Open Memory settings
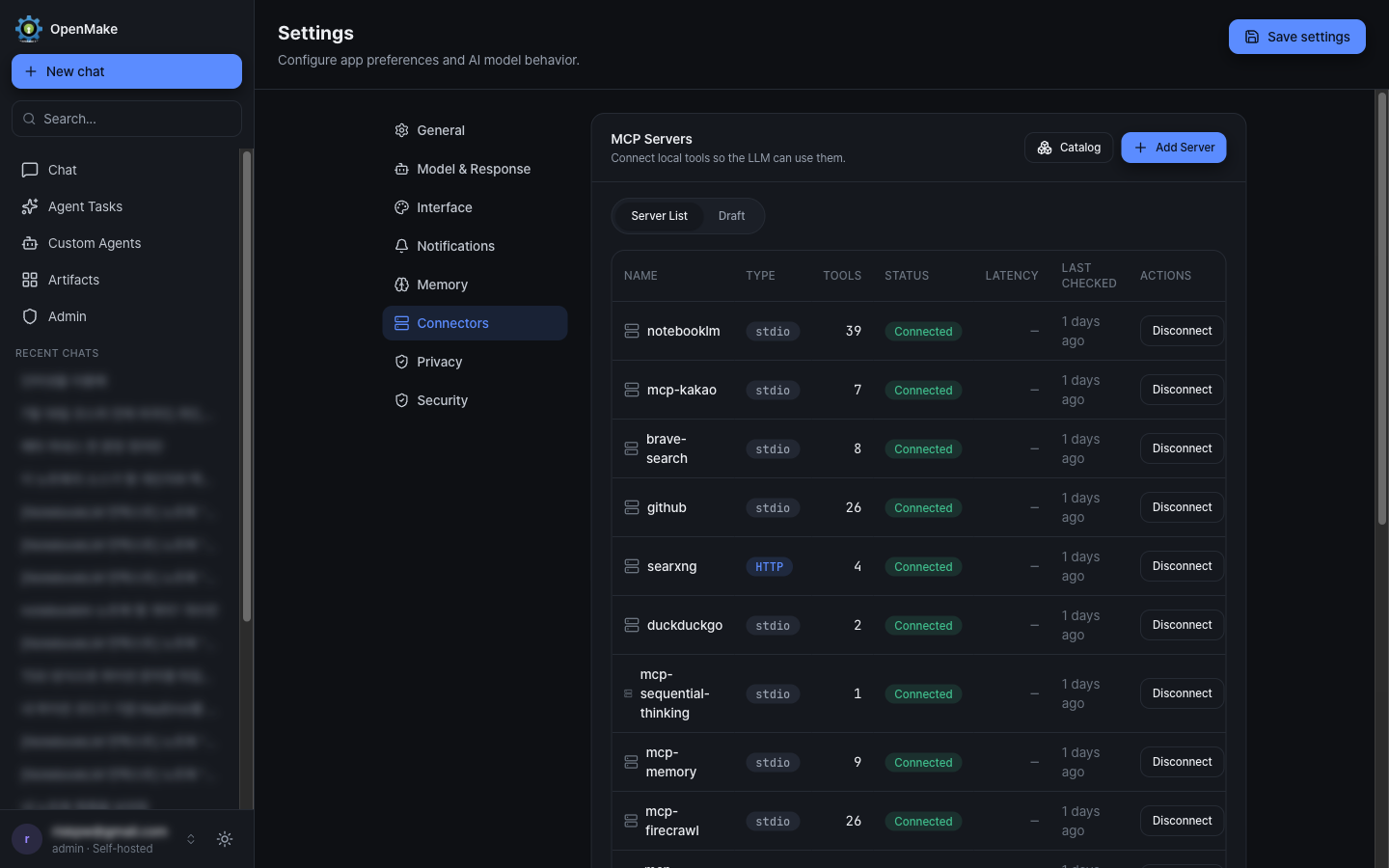The image size is (1389, 868). (475, 285)
